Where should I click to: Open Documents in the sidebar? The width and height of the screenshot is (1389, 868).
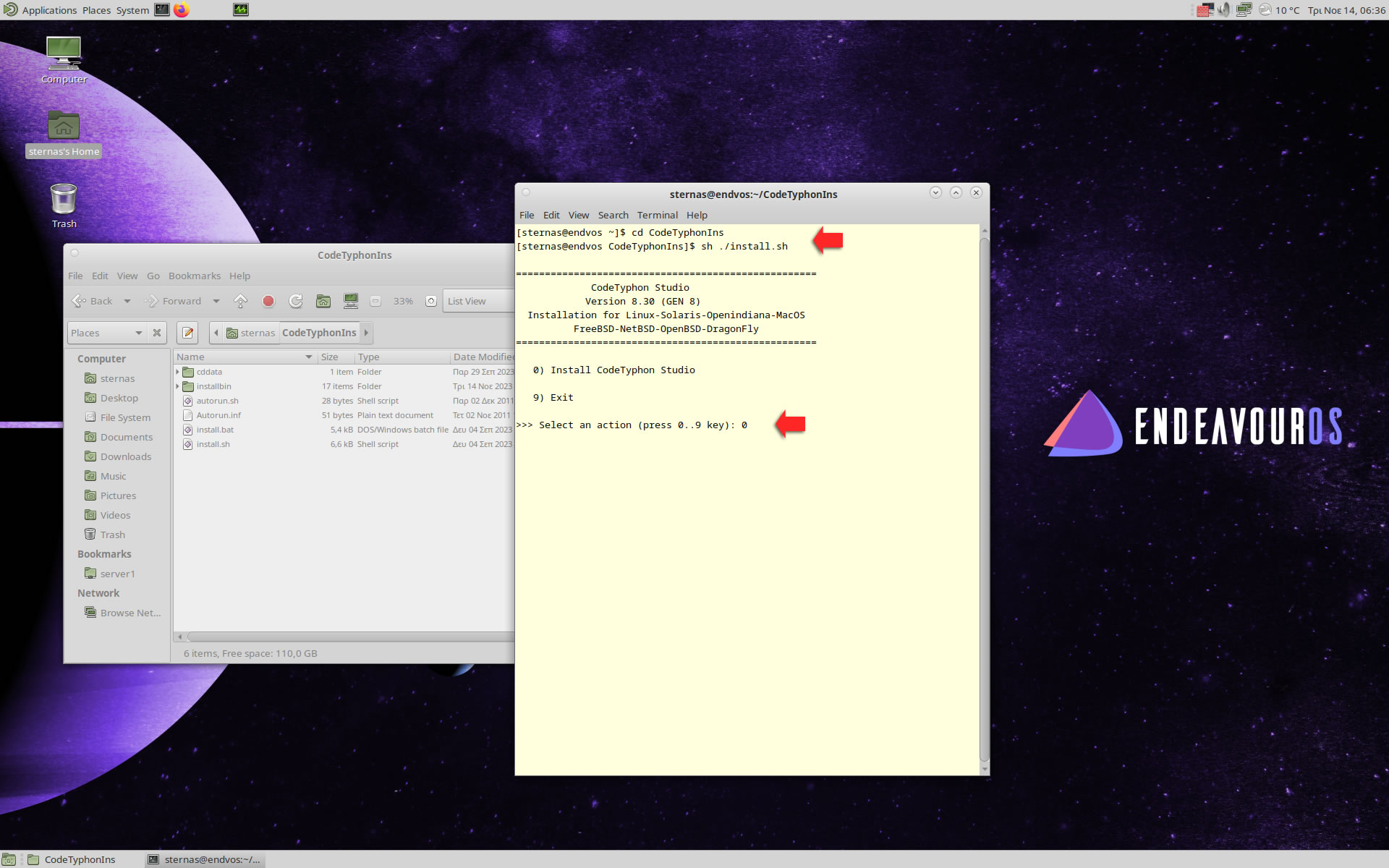click(126, 437)
